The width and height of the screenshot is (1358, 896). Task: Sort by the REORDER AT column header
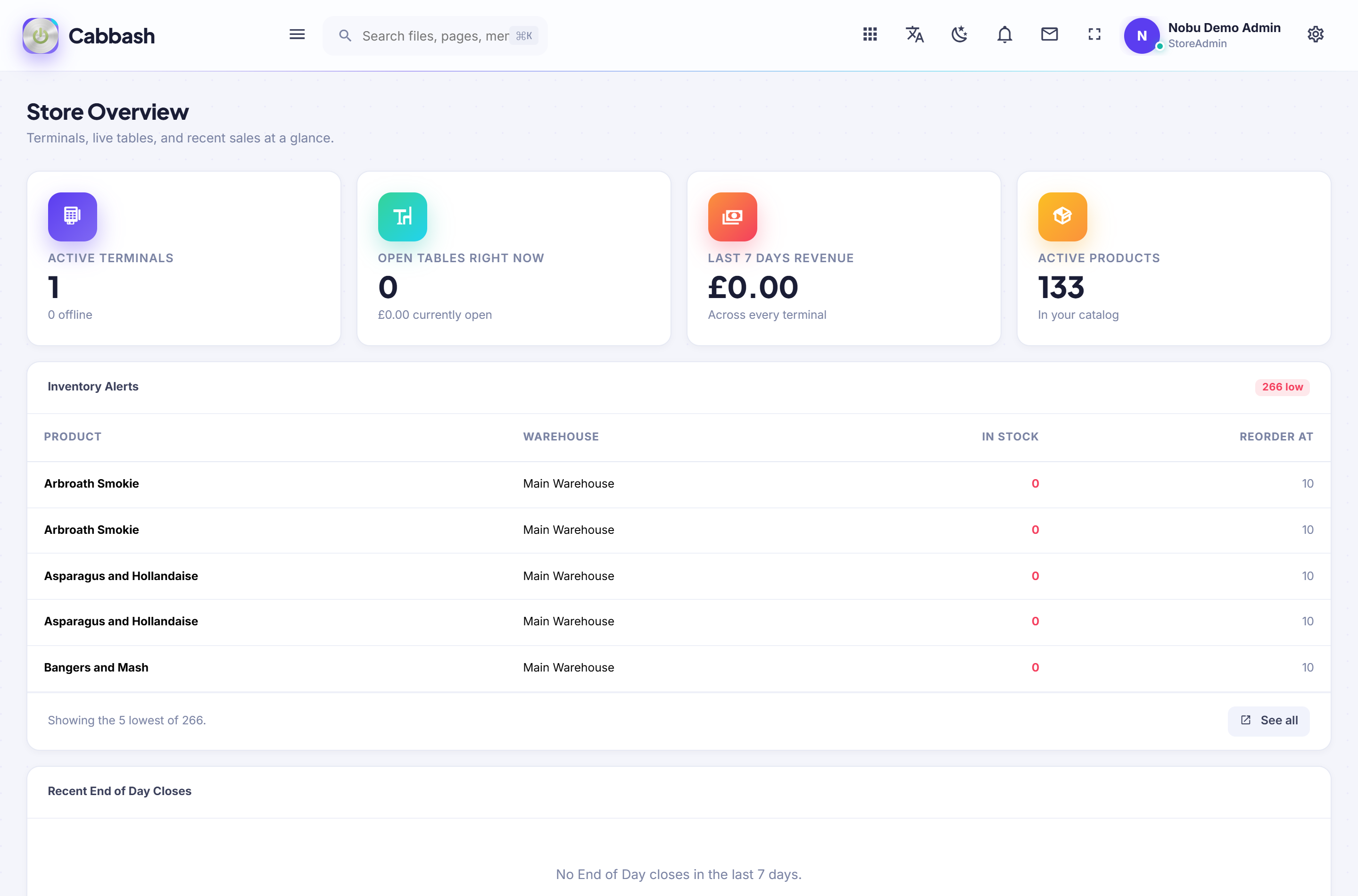pos(1276,437)
